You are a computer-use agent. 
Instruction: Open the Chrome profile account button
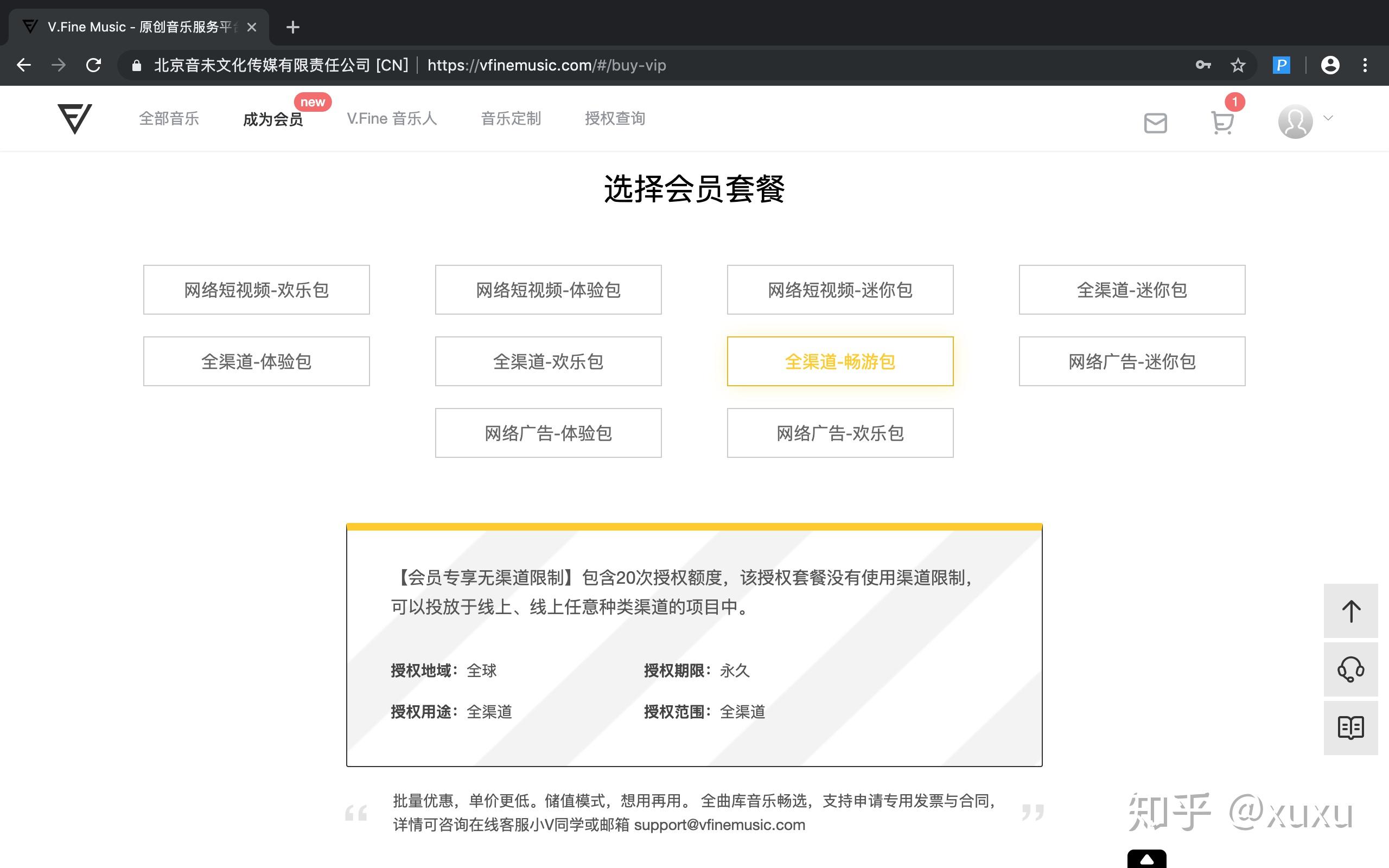click(1330, 66)
